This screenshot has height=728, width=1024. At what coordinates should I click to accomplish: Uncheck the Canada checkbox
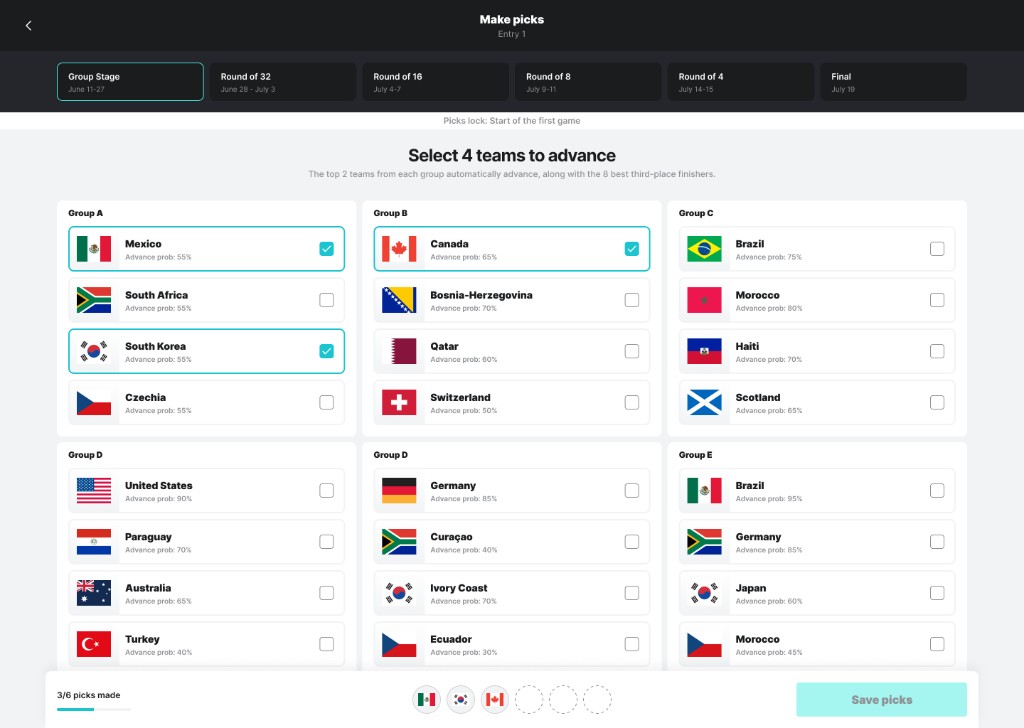click(x=632, y=249)
